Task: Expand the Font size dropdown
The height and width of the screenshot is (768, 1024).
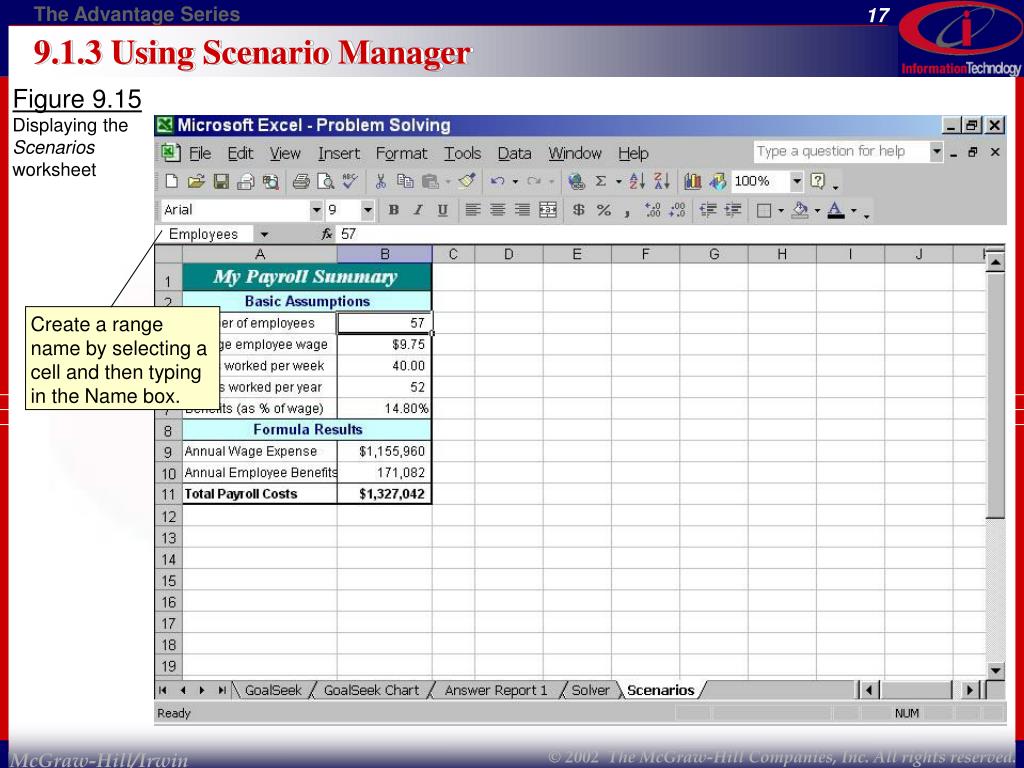Action: tap(367, 210)
